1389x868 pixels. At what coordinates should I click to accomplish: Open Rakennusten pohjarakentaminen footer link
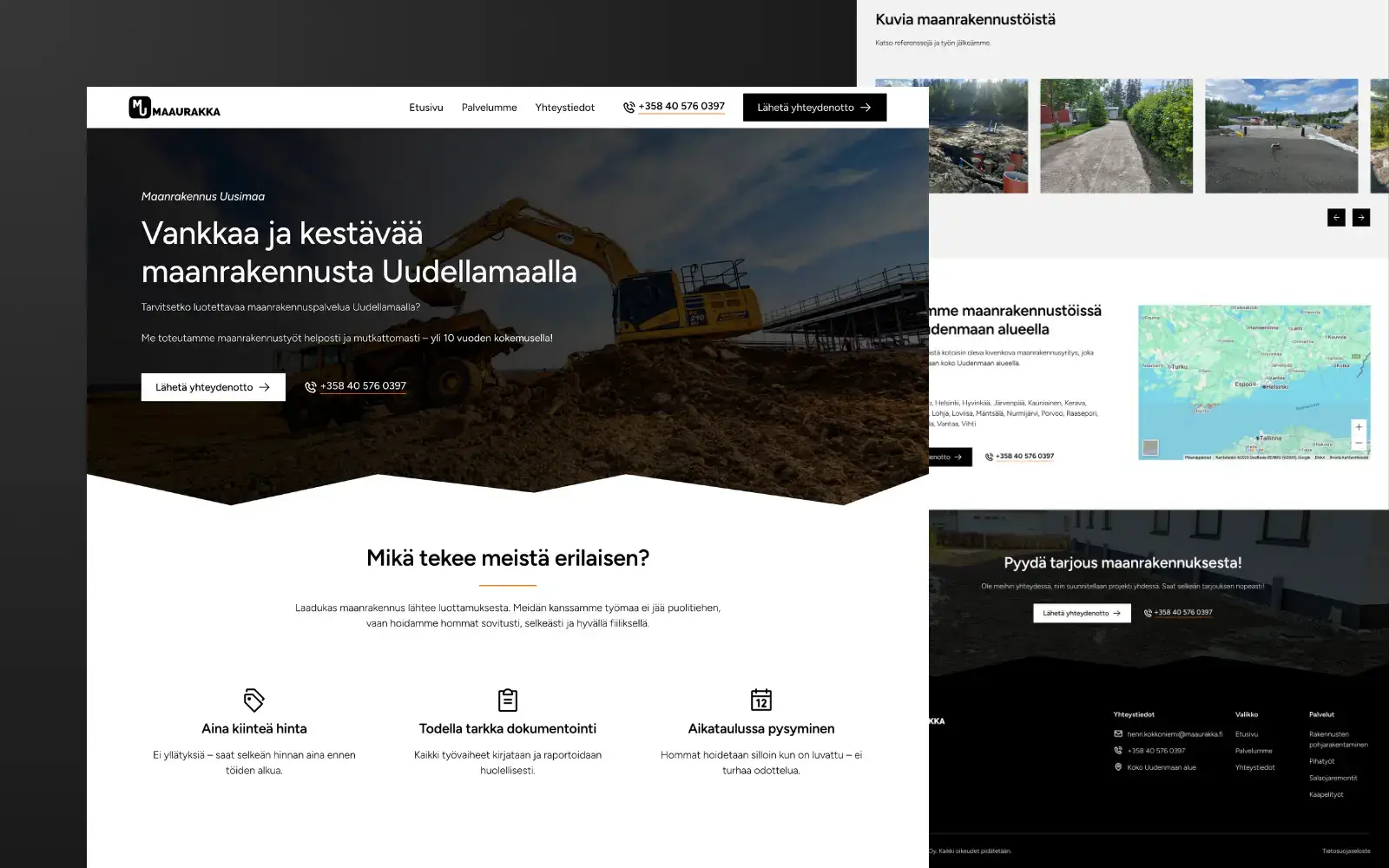pyautogui.click(x=1339, y=740)
